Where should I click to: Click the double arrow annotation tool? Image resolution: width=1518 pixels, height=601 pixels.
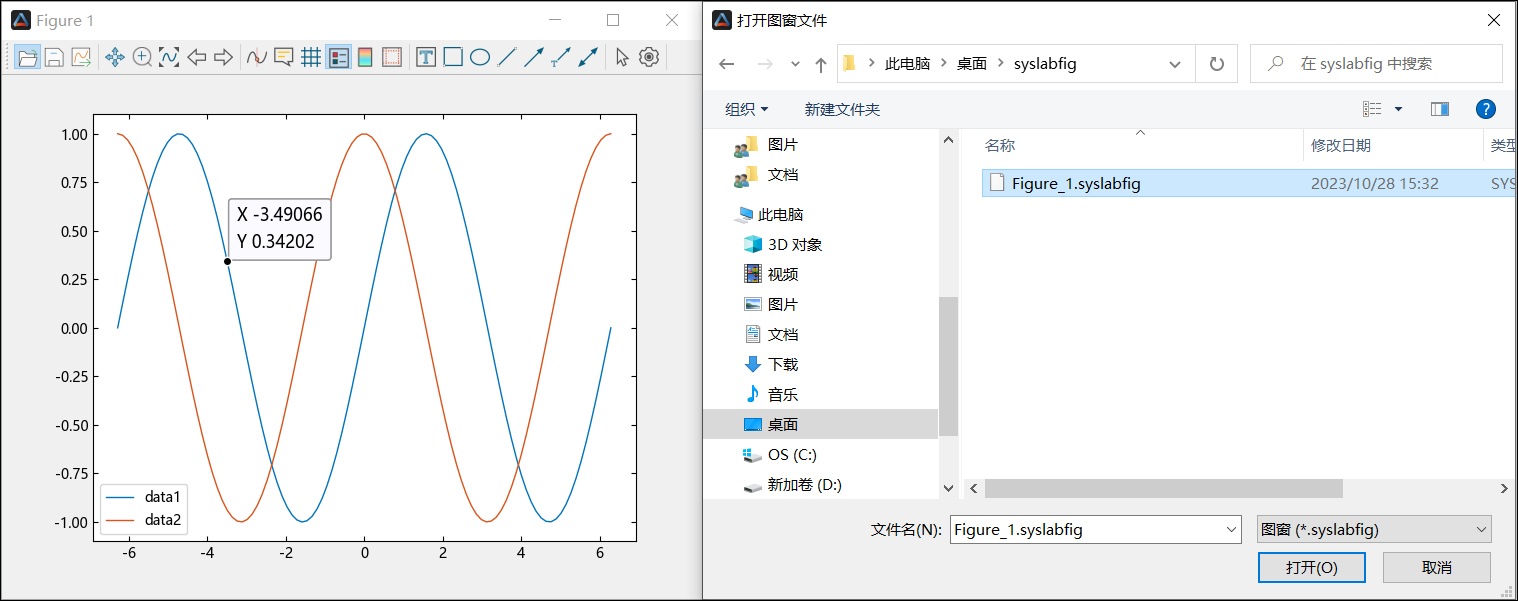click(x=588, y=58)
